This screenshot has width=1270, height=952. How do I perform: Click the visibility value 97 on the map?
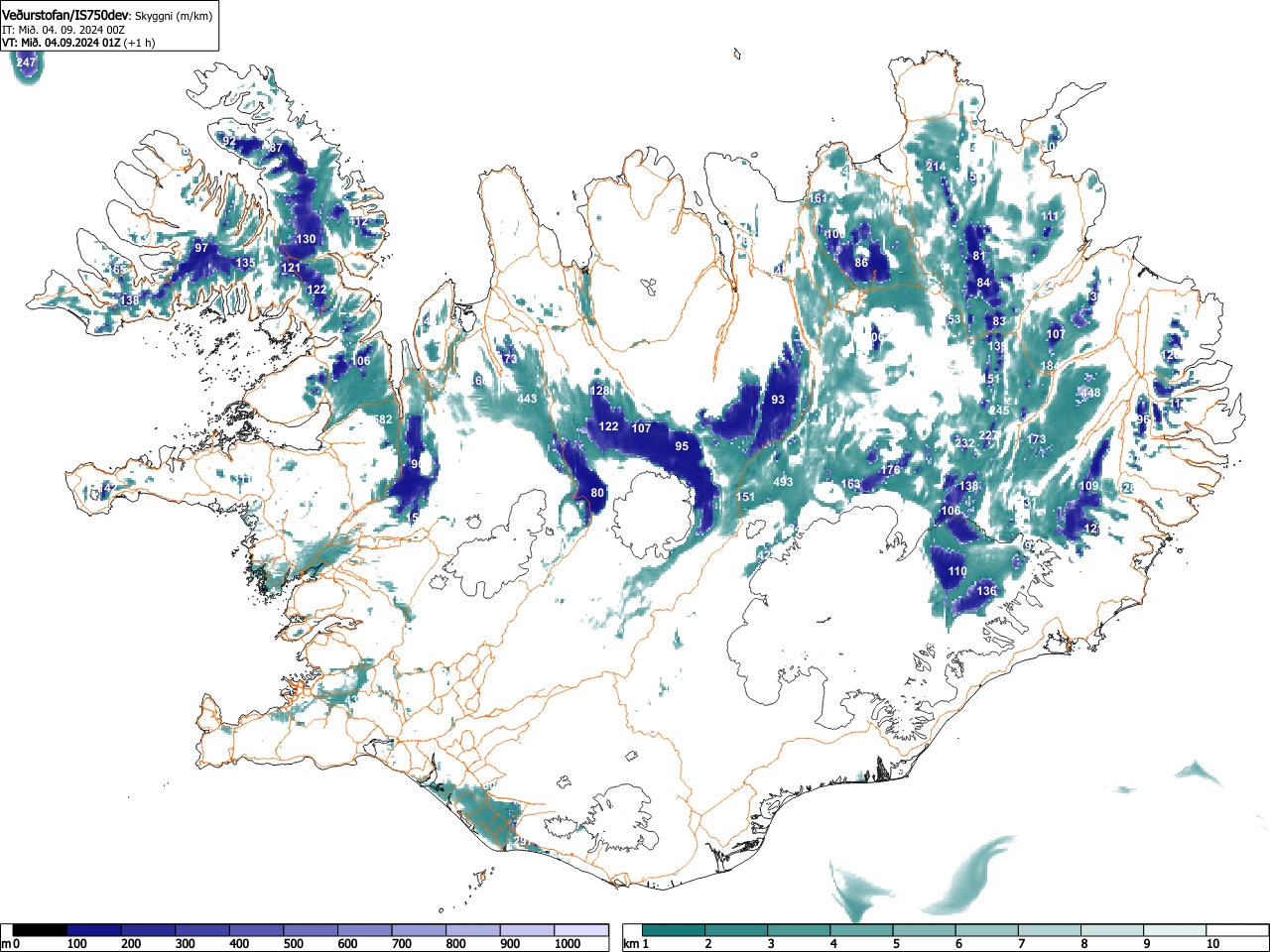click(x=201, y=248)
